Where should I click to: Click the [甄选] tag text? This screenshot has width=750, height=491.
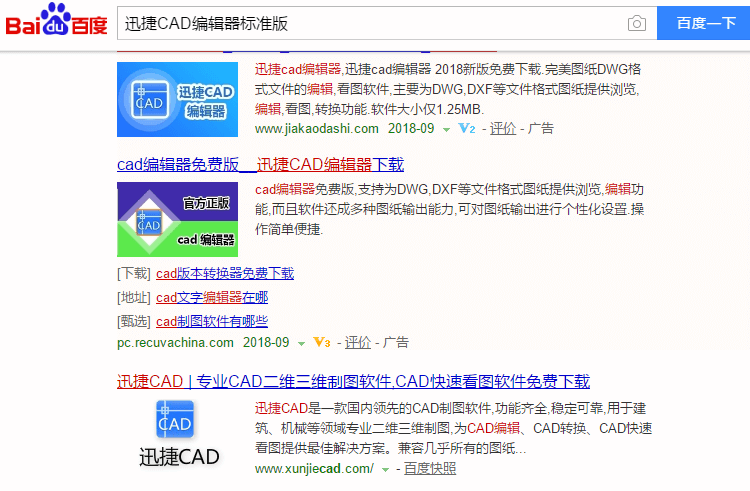point(134,321)
